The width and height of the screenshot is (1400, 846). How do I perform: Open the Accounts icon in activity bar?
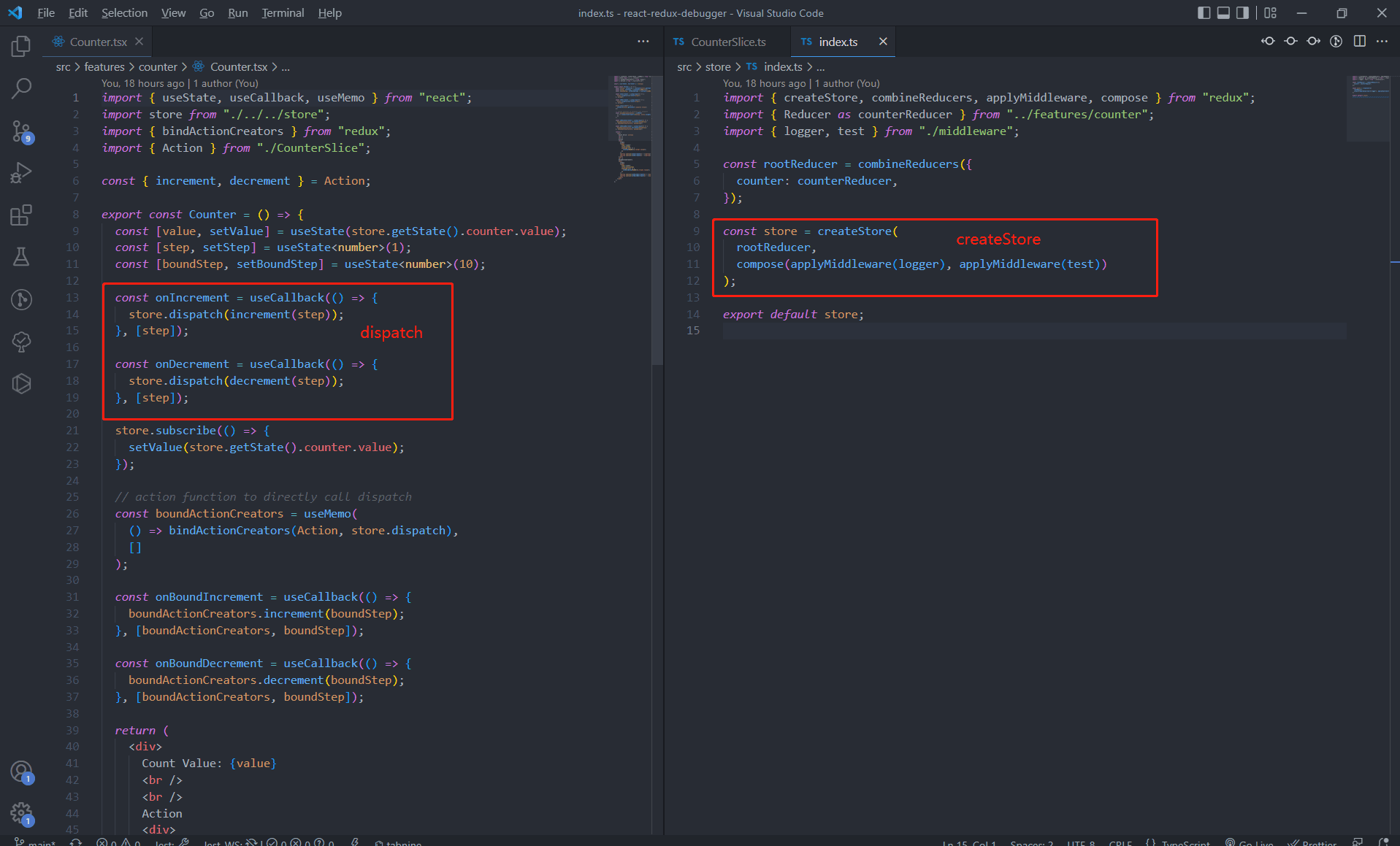tap(21, 772)
